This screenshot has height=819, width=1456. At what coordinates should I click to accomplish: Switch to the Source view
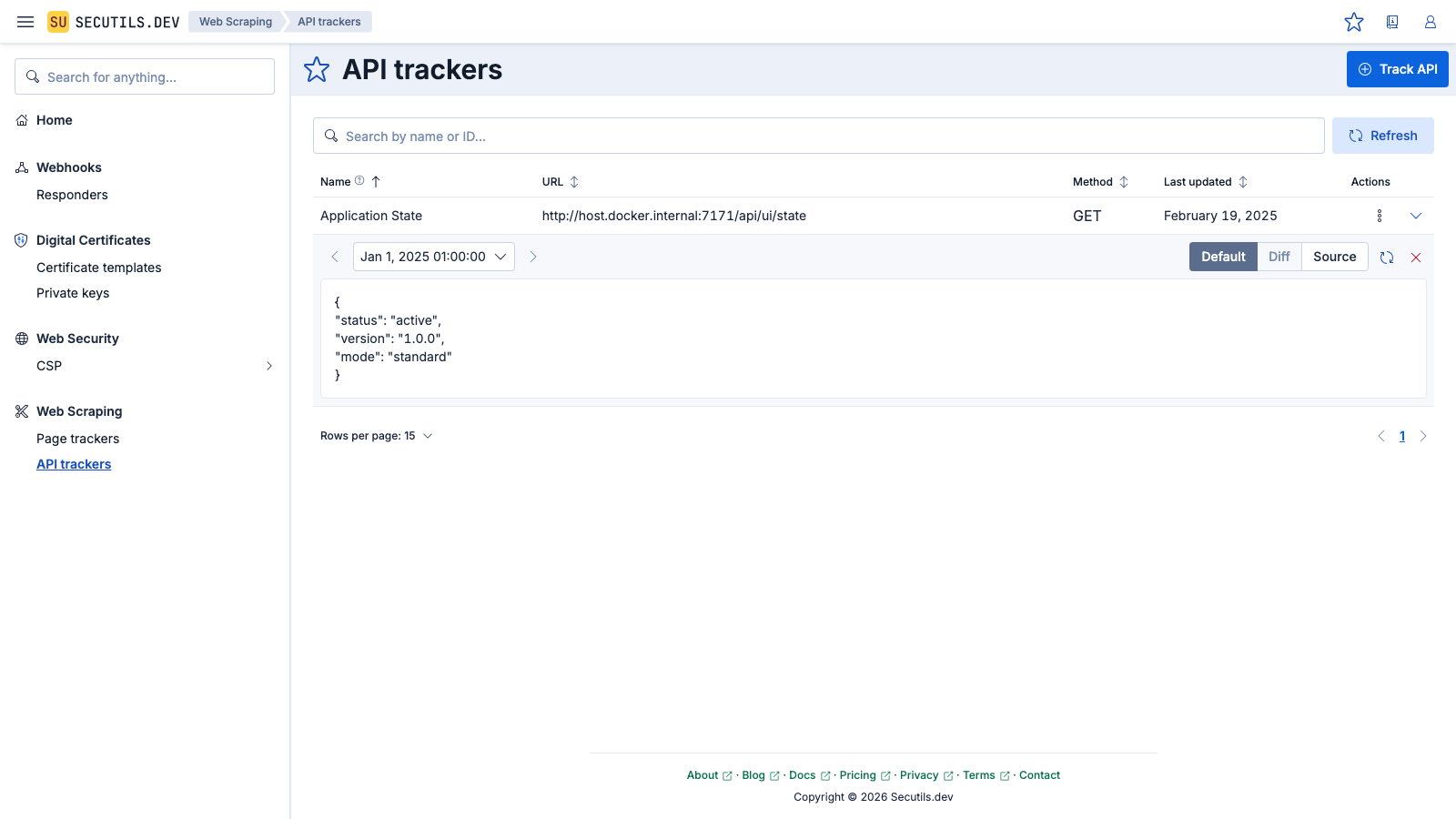[x=1334, y=257]
